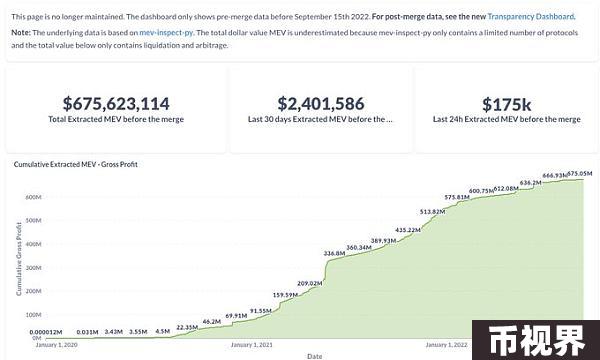The height and width of the screenshot is (360, 600).
Task: Click the 513.82M data point label
Action: click(432, 212)
